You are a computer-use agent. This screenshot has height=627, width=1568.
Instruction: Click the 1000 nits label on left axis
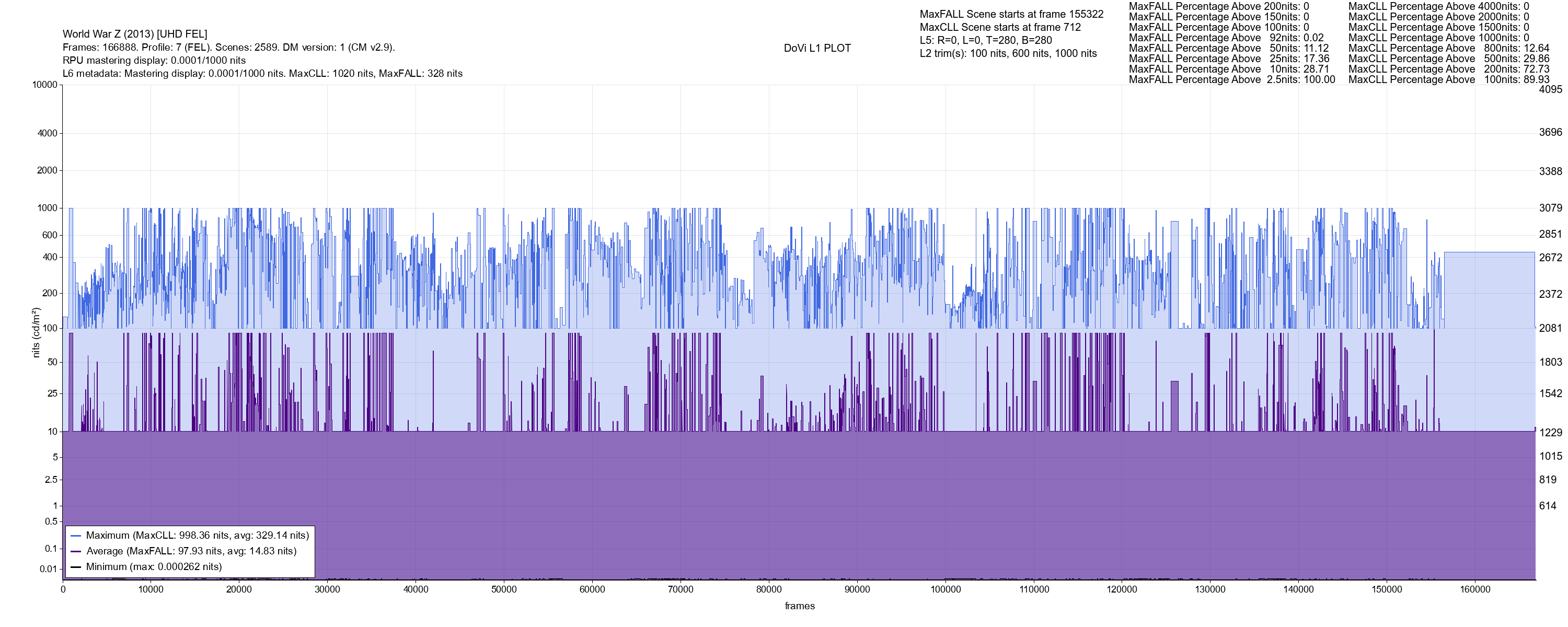click(47, 208)
